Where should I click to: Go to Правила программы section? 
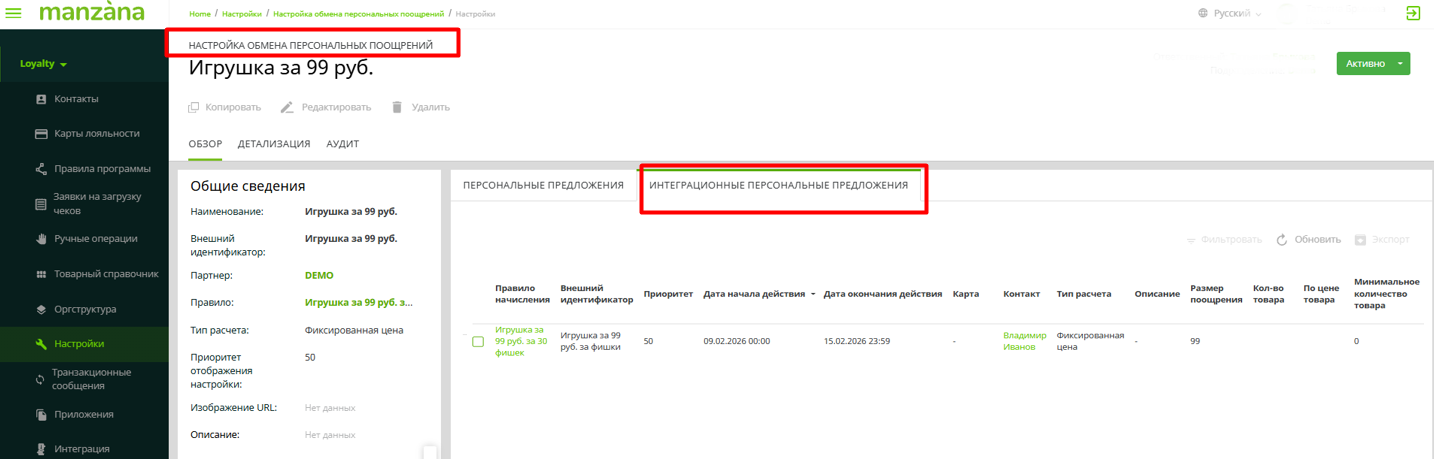point(102,168)
